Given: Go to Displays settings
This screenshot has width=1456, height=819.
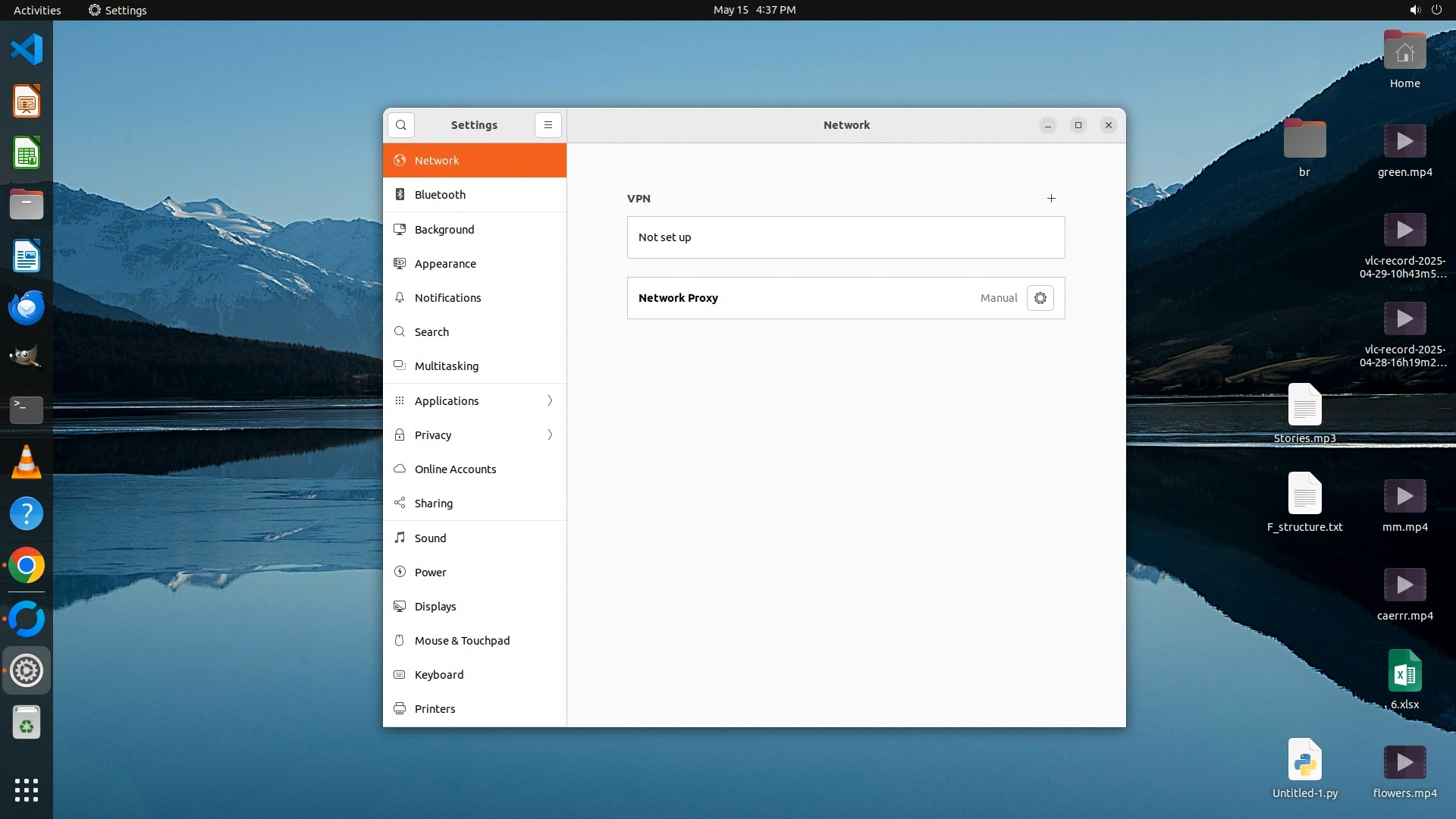Looking at the screenshot, I should (435, 607).
